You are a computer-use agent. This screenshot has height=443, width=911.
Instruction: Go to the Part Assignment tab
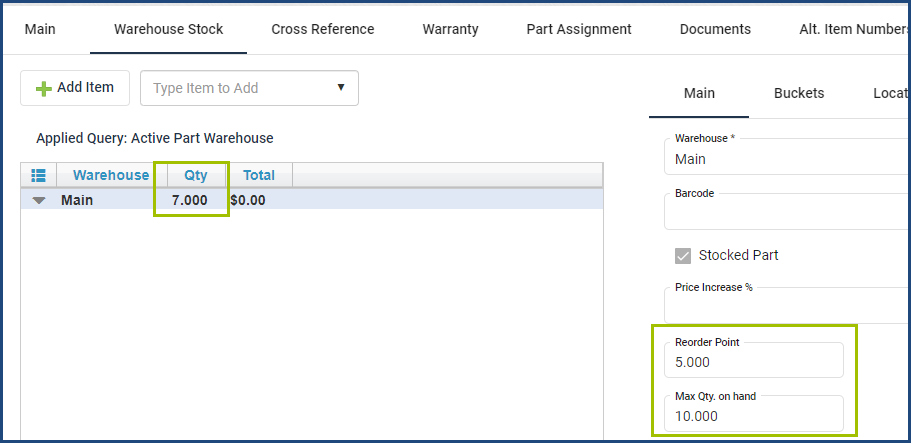point(579,29)
